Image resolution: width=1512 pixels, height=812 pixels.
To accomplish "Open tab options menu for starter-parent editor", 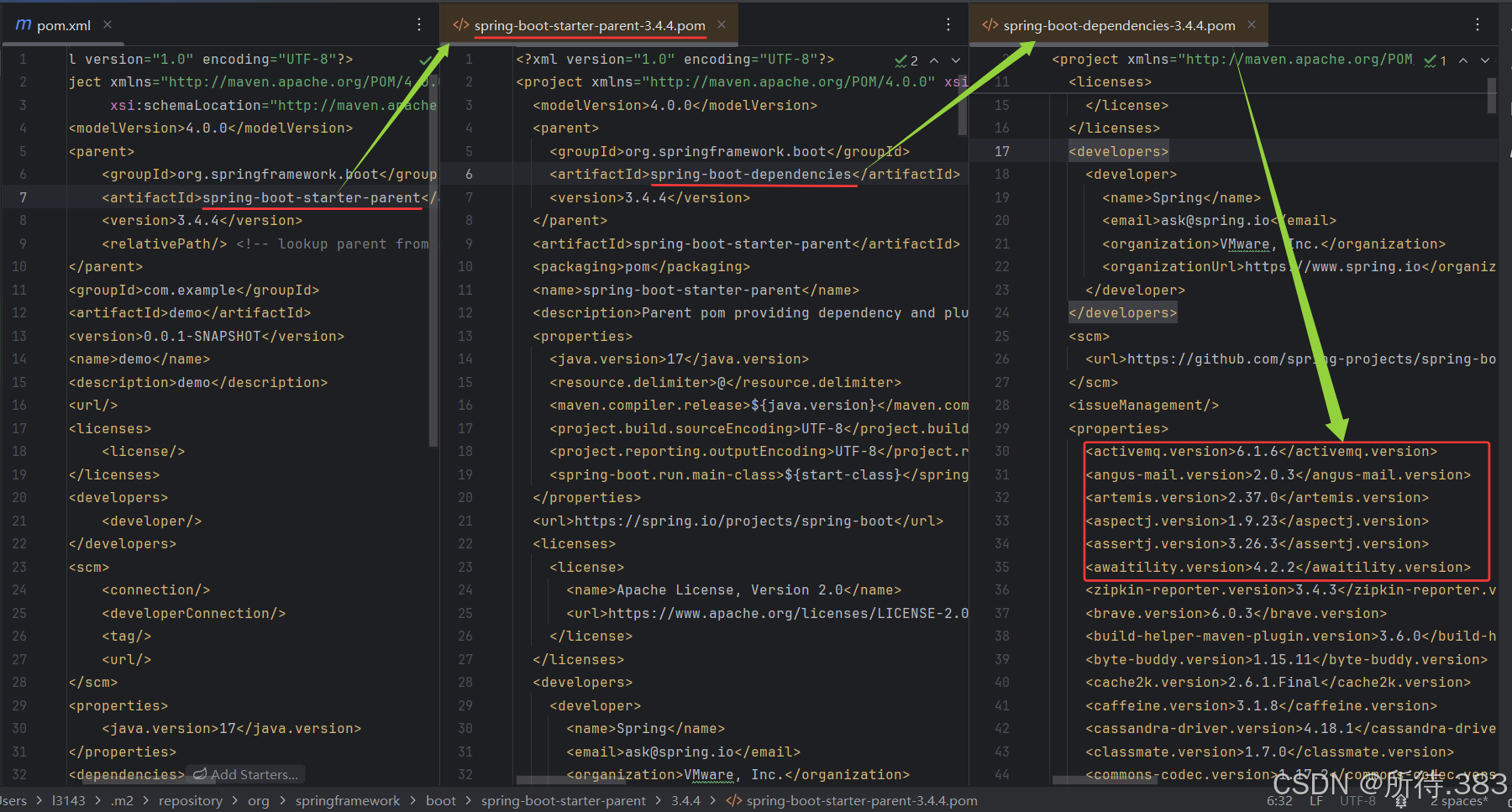I will 948,25.
